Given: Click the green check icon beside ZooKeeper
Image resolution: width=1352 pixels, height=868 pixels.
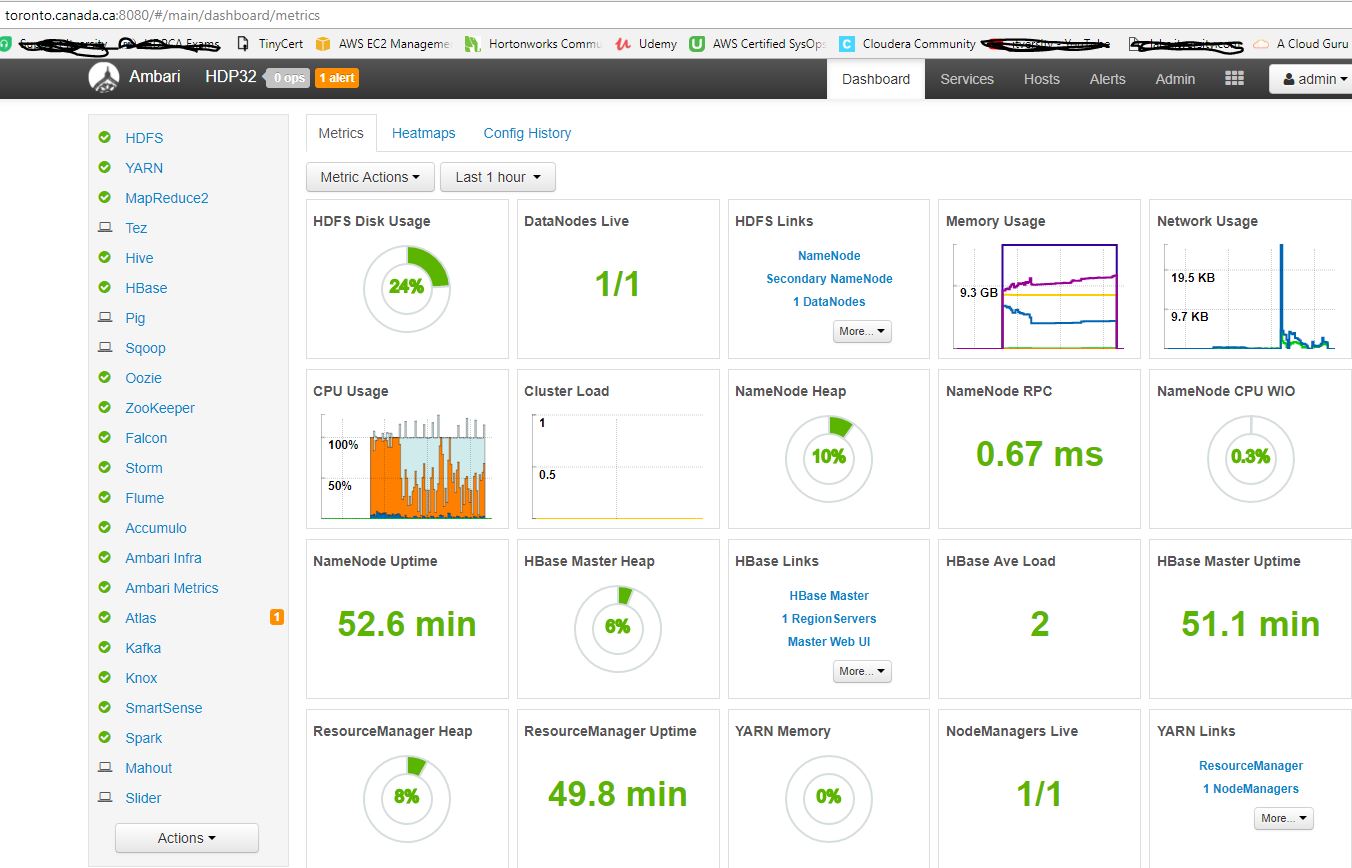Looking at the screenshot, I should coord(104,407).
